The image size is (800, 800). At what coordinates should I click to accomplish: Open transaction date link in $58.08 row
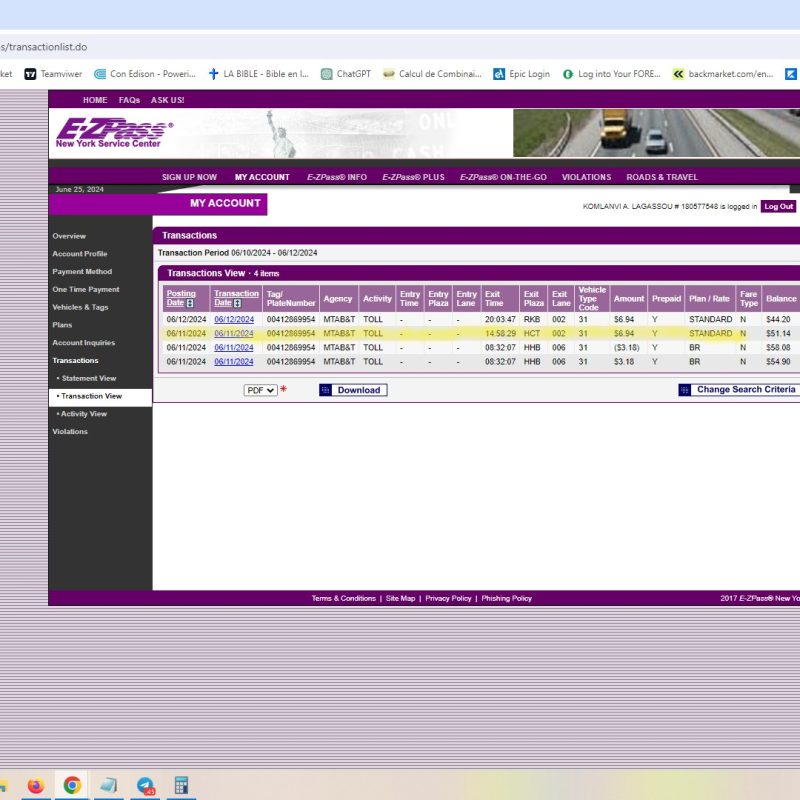(234, 347)
